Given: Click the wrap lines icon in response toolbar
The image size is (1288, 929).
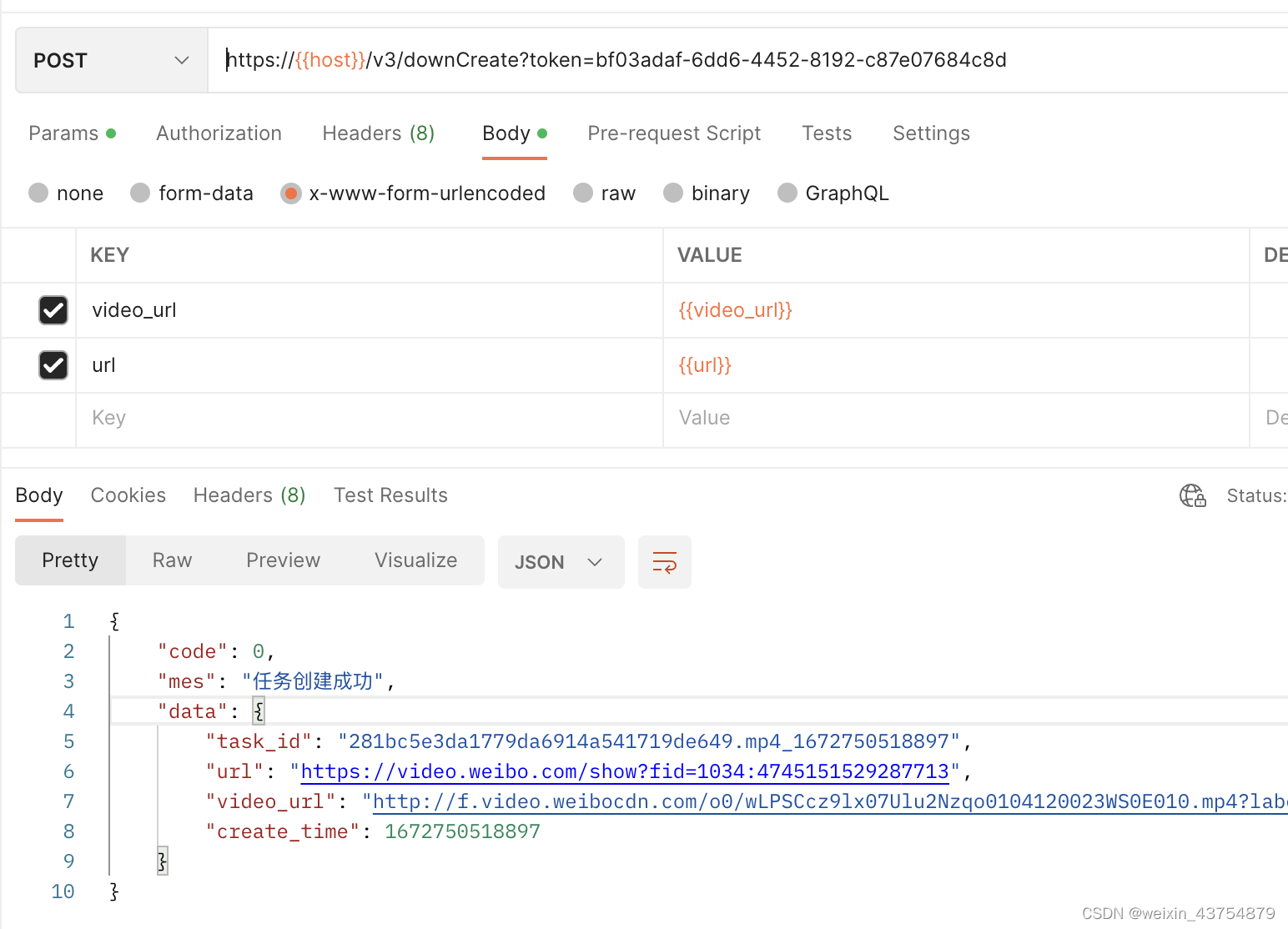Looking at the screenshot, I should pos(664,562).
